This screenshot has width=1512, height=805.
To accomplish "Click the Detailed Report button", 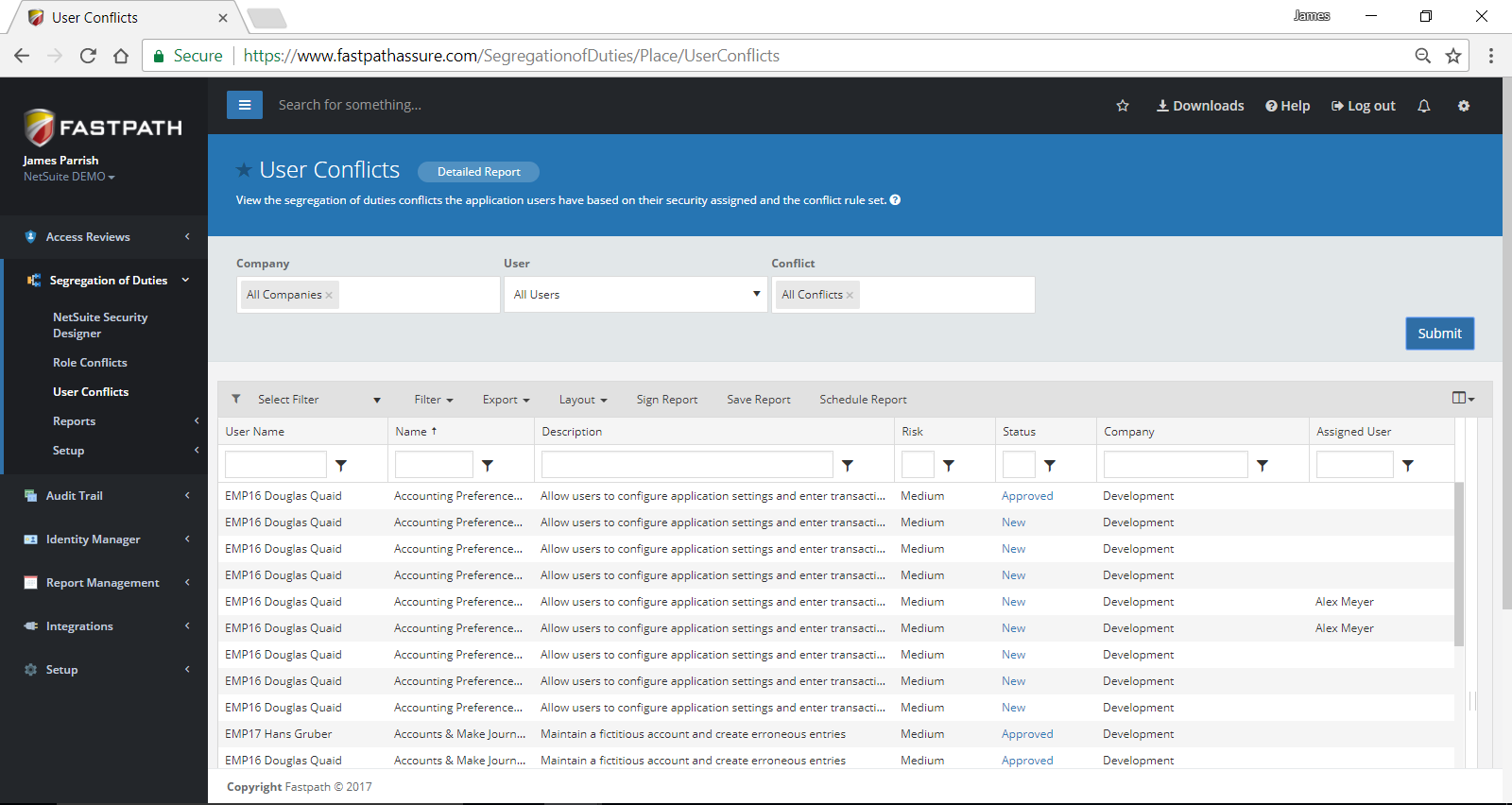I will click(x=478, y=172).
